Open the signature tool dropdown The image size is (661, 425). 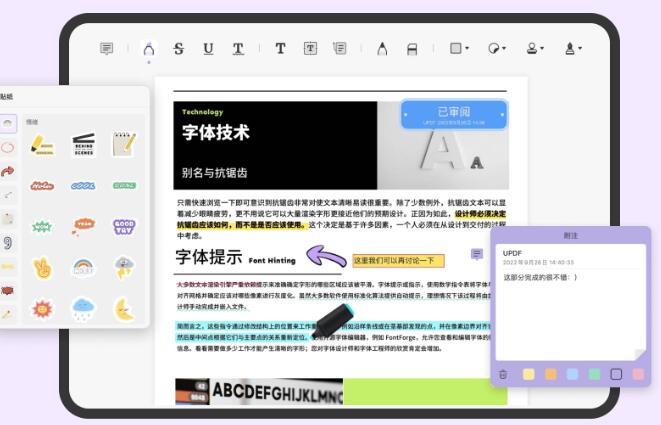(573, 48)
